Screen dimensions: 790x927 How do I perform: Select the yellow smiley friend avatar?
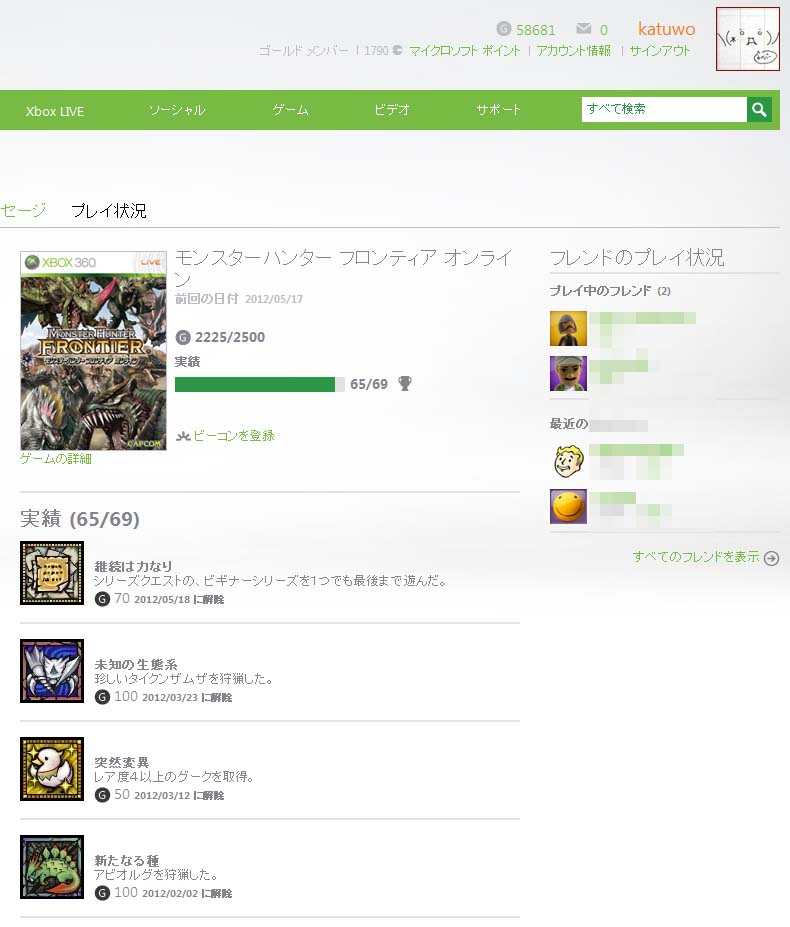(x=568, y=507)
